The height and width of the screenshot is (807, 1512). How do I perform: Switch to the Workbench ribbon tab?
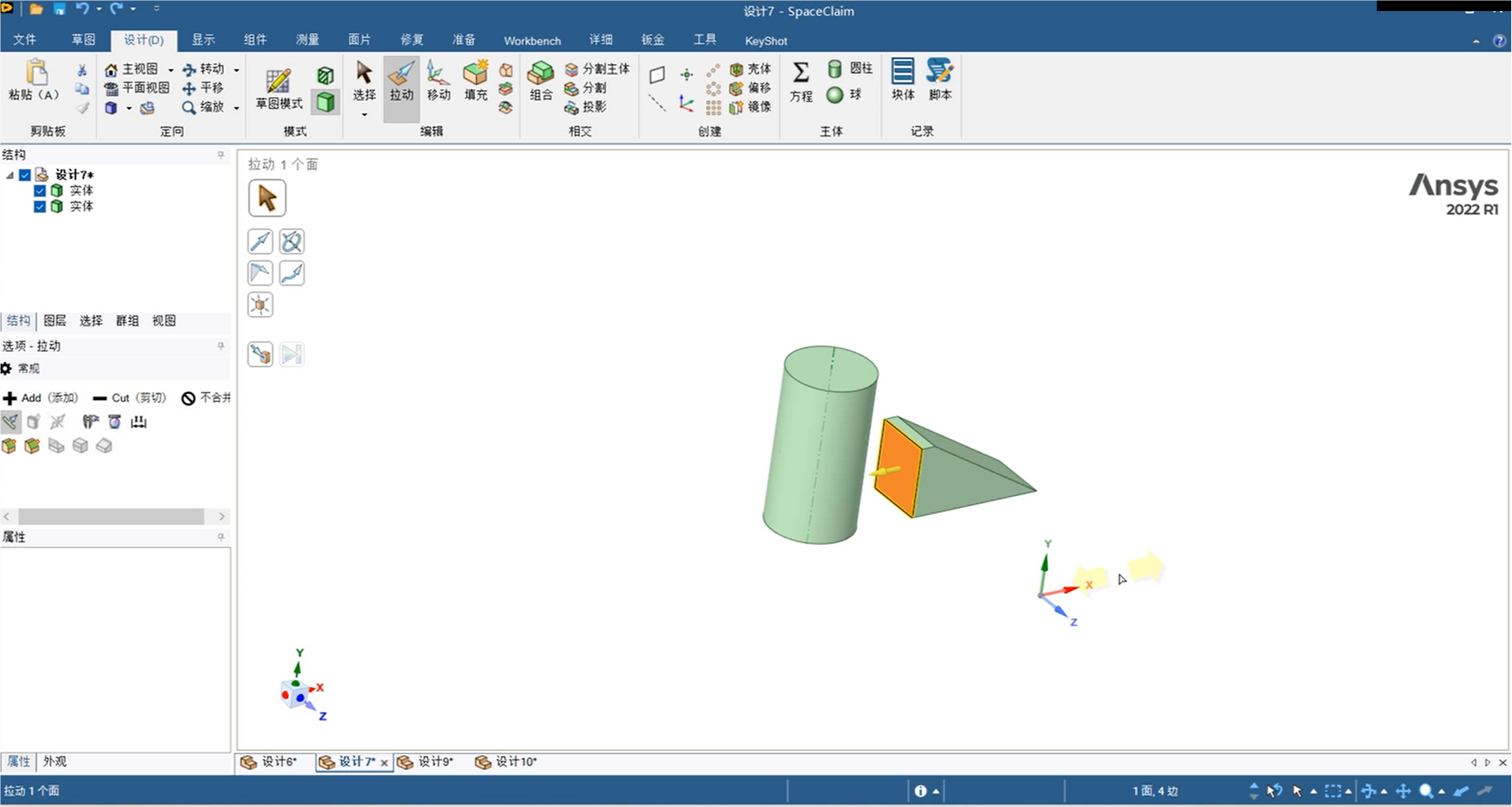pos(532,40)
